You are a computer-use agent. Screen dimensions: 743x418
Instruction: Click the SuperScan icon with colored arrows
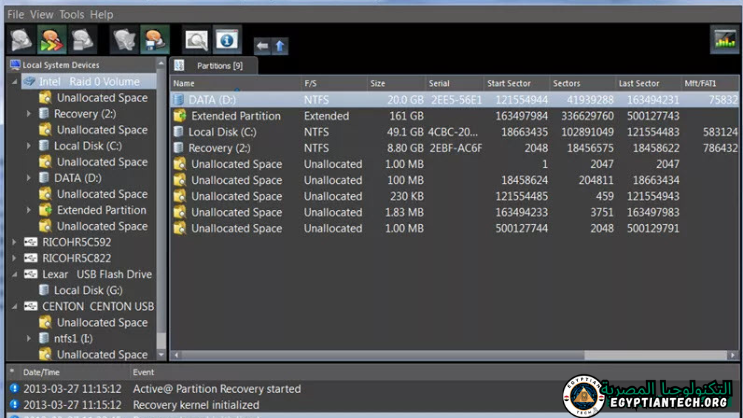tap(52, 40)
